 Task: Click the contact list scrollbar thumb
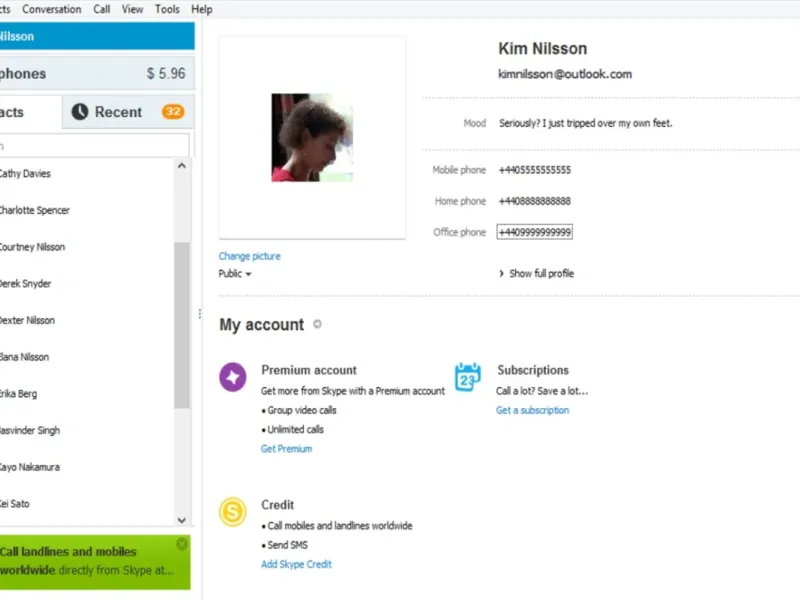[x=182, y=326]
